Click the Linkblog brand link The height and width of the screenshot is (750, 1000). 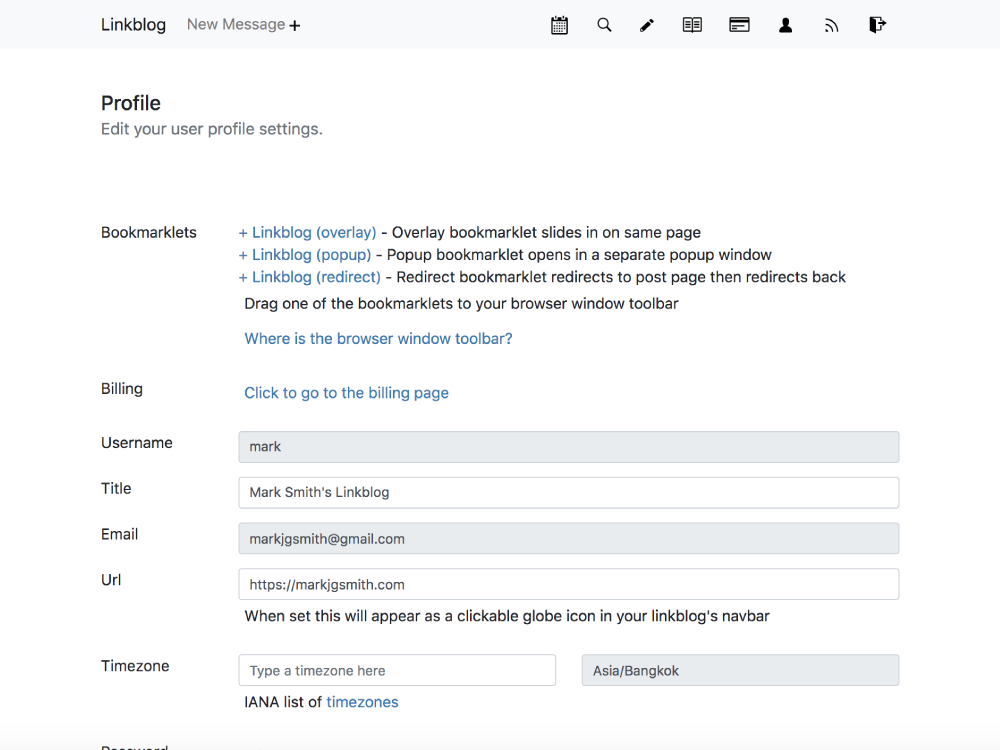click(x=133, y=25)
